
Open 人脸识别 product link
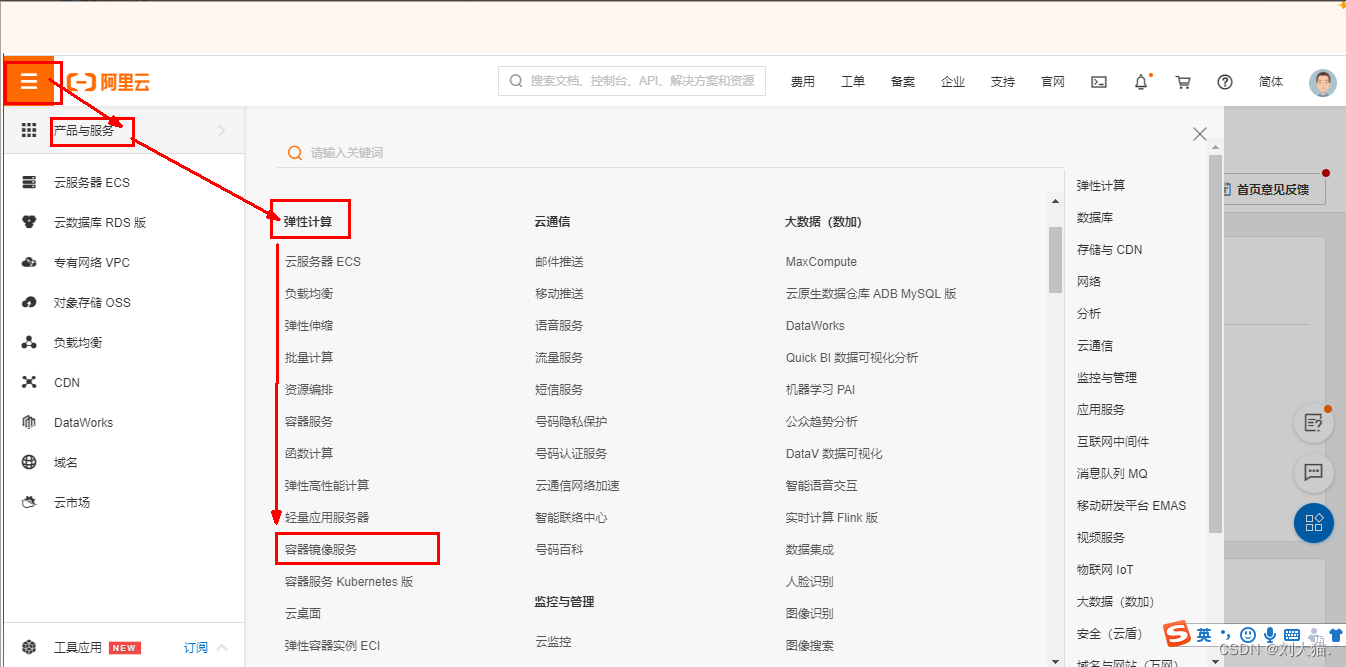(x=809, y=582)
